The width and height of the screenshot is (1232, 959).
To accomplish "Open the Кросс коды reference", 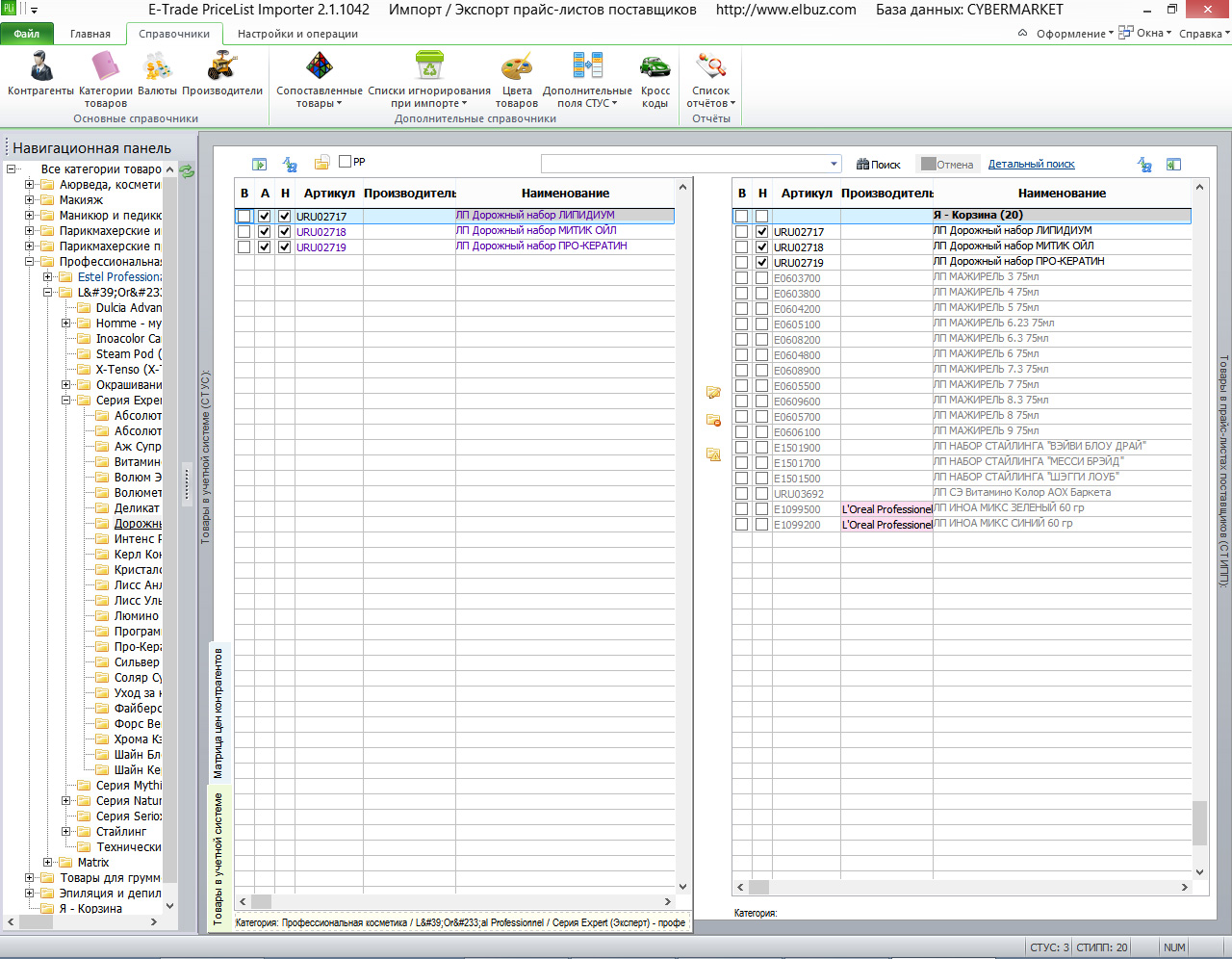I will (655, 79).
